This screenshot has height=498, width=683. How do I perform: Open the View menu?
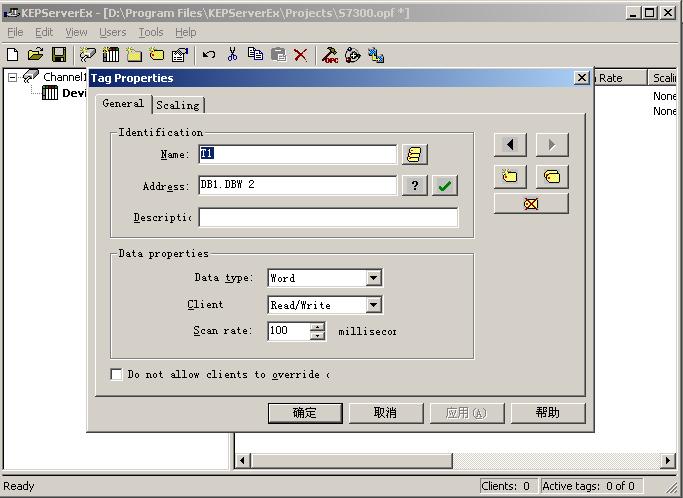pyautogui.click(x=76, y=32)
